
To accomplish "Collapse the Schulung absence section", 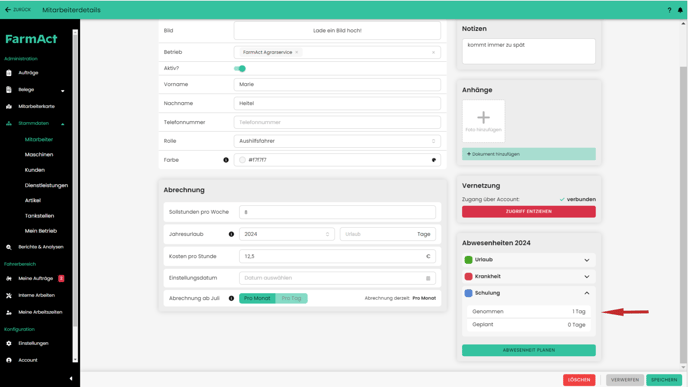I will pos(587,293).
